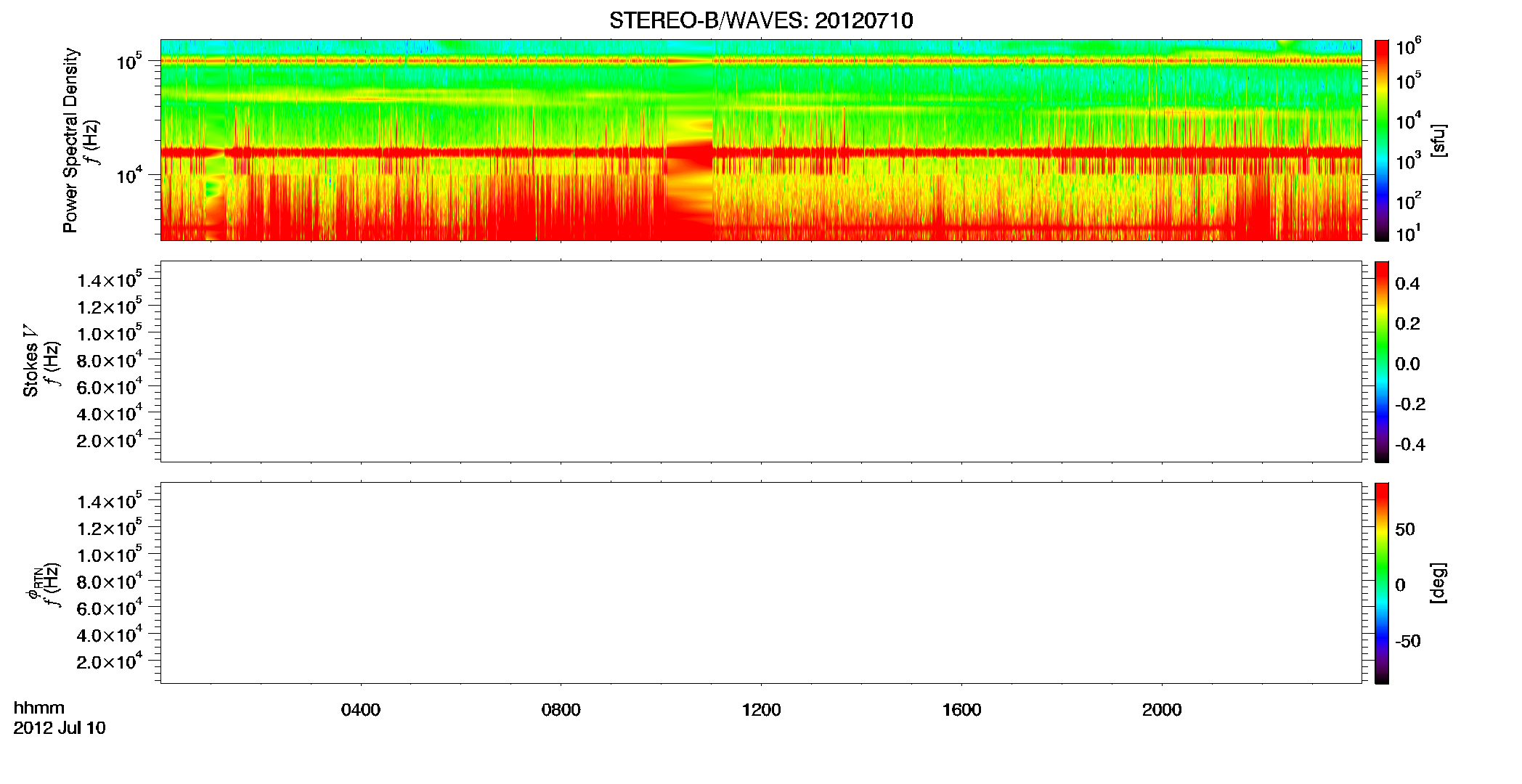Select the 1200 time axis label
The height and width of the screenshot is (784, 1522).
coord(761,710)
